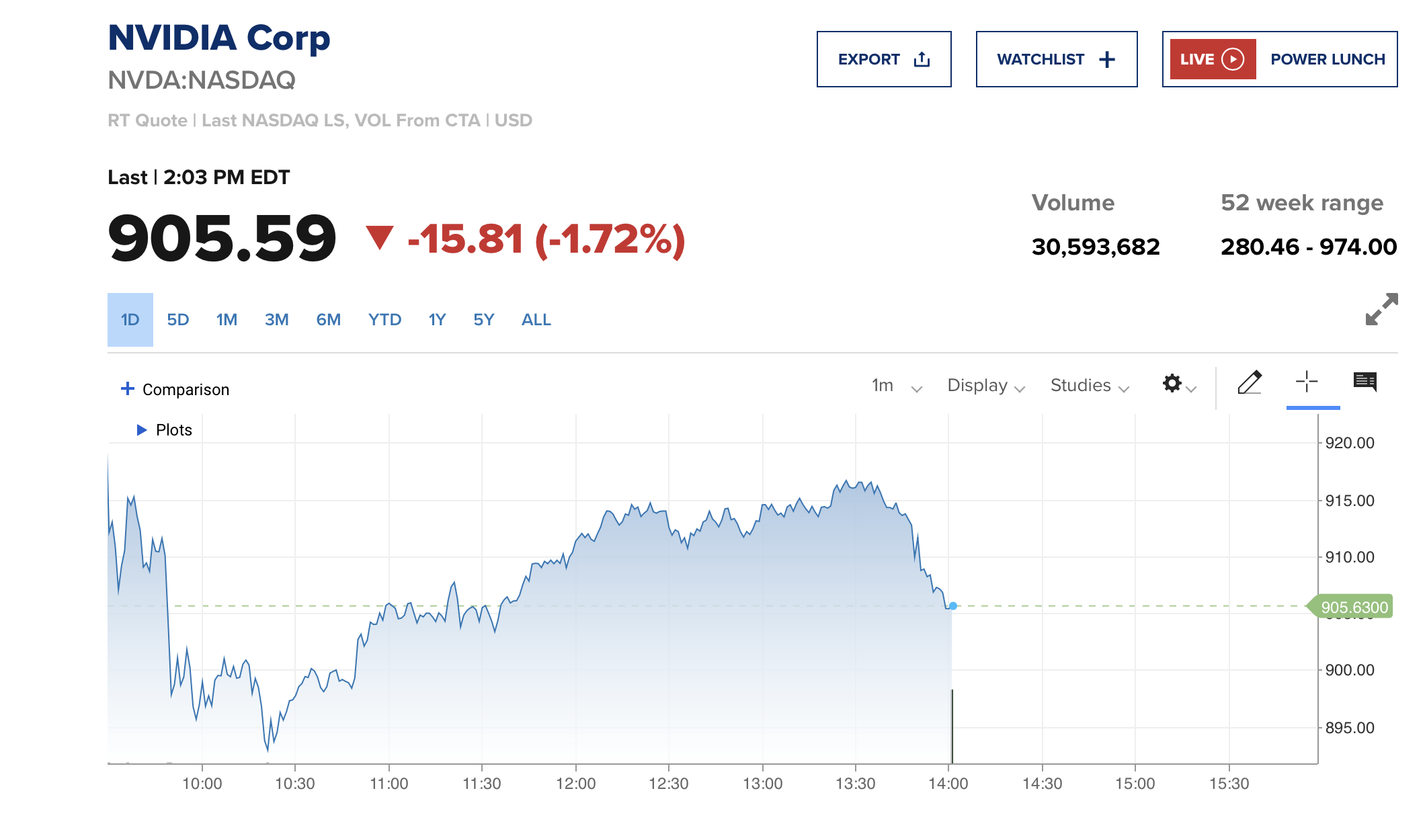Toggle the crosshair tool
The width and height of the screenshot is (1425, 840).
click(1307, 382)
